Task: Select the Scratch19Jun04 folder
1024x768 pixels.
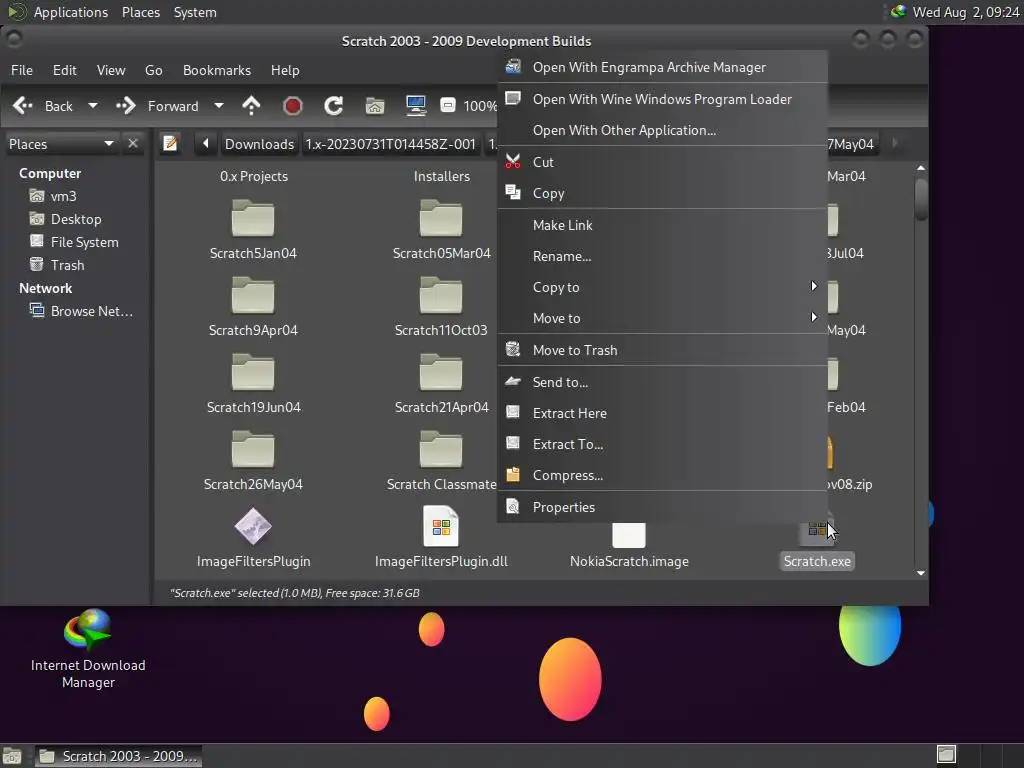Action: (x=253, y=384)
